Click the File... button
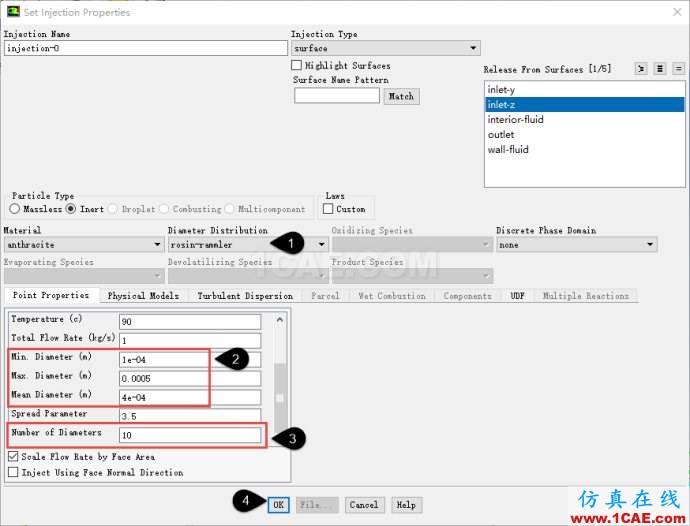This screenshot has height=526, width=690. click(317, 504)
